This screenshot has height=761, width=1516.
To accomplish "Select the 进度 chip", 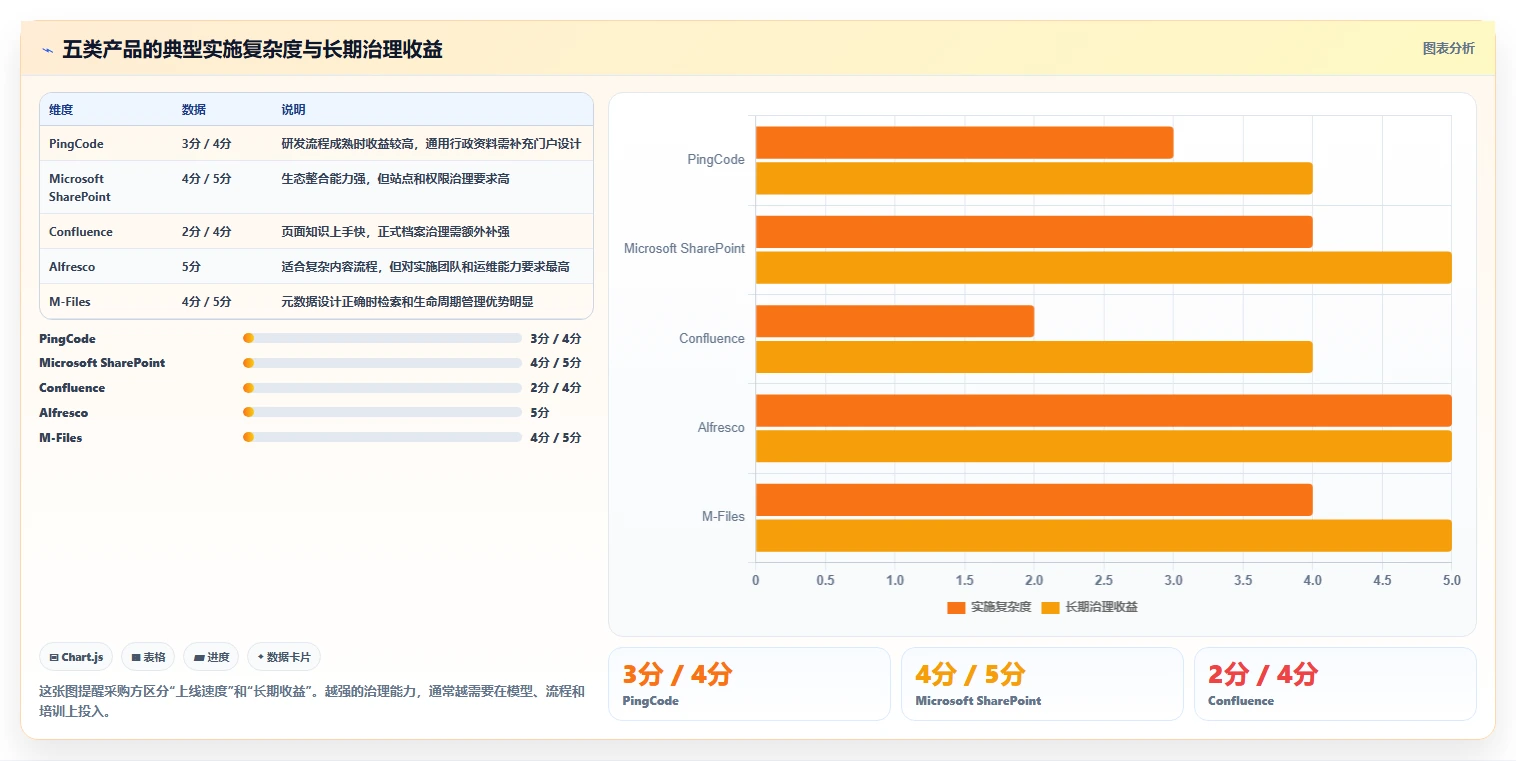I will tap(211, 657).
